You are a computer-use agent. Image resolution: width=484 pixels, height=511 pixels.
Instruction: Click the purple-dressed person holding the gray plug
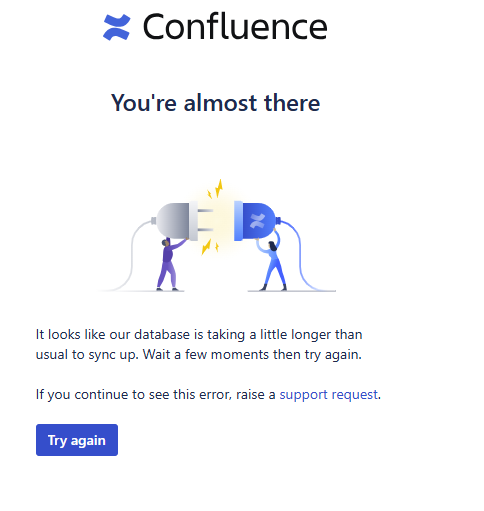coord(170,264)
